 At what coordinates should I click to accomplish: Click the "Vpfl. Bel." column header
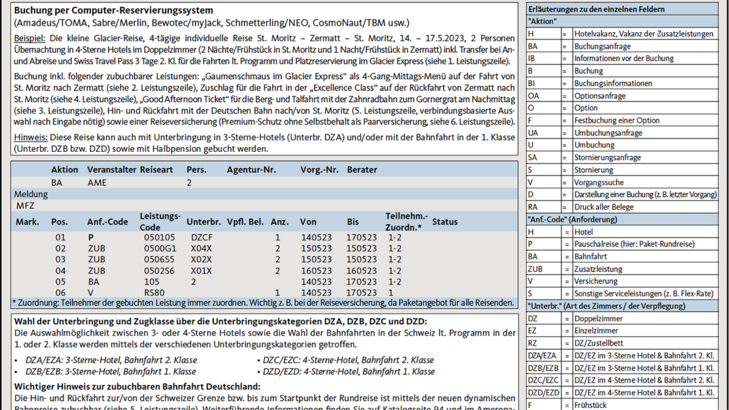pyautogui.click(x=245, y=222)
